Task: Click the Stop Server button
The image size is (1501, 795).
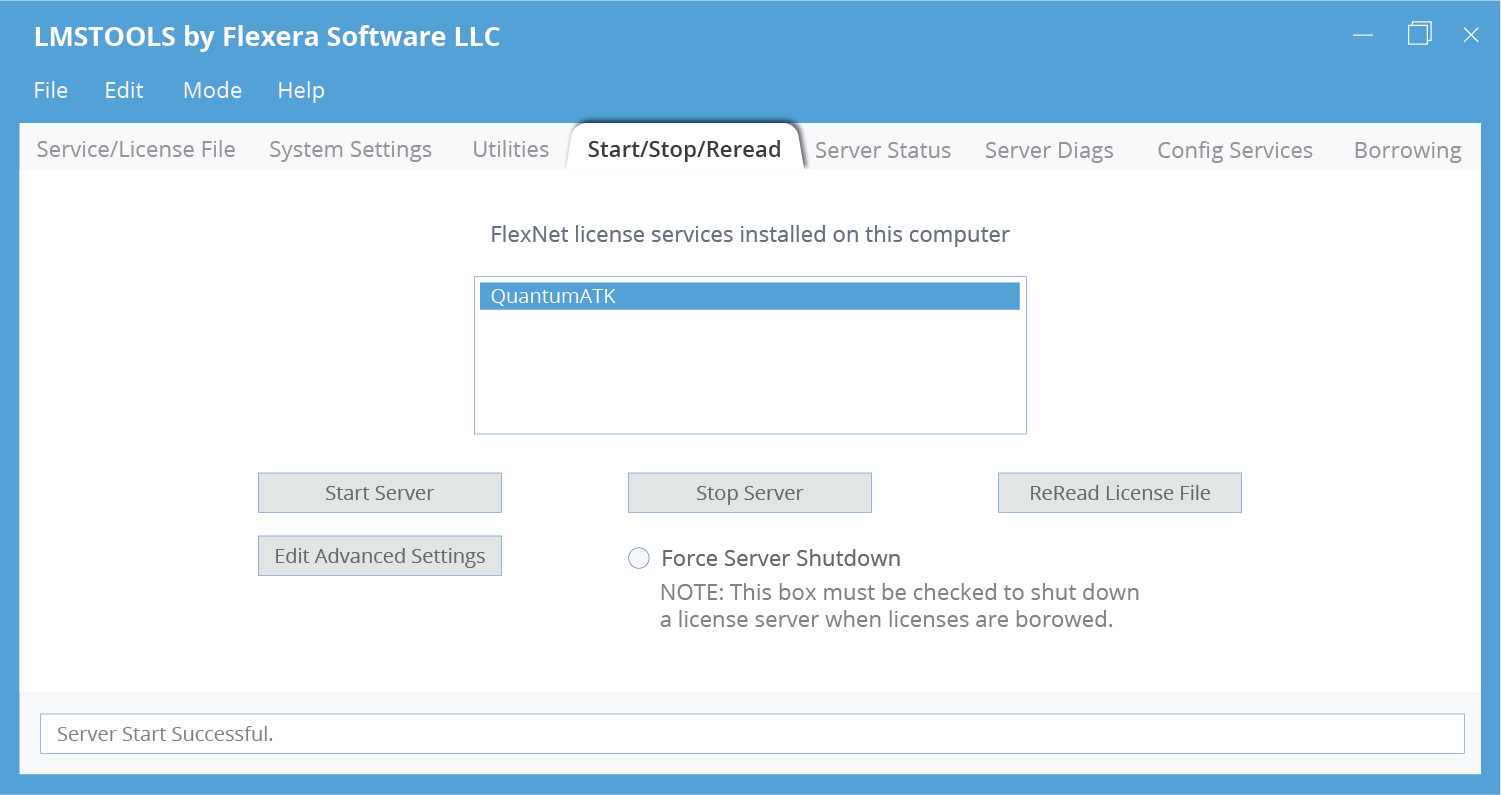Action: tap(750, 493)
